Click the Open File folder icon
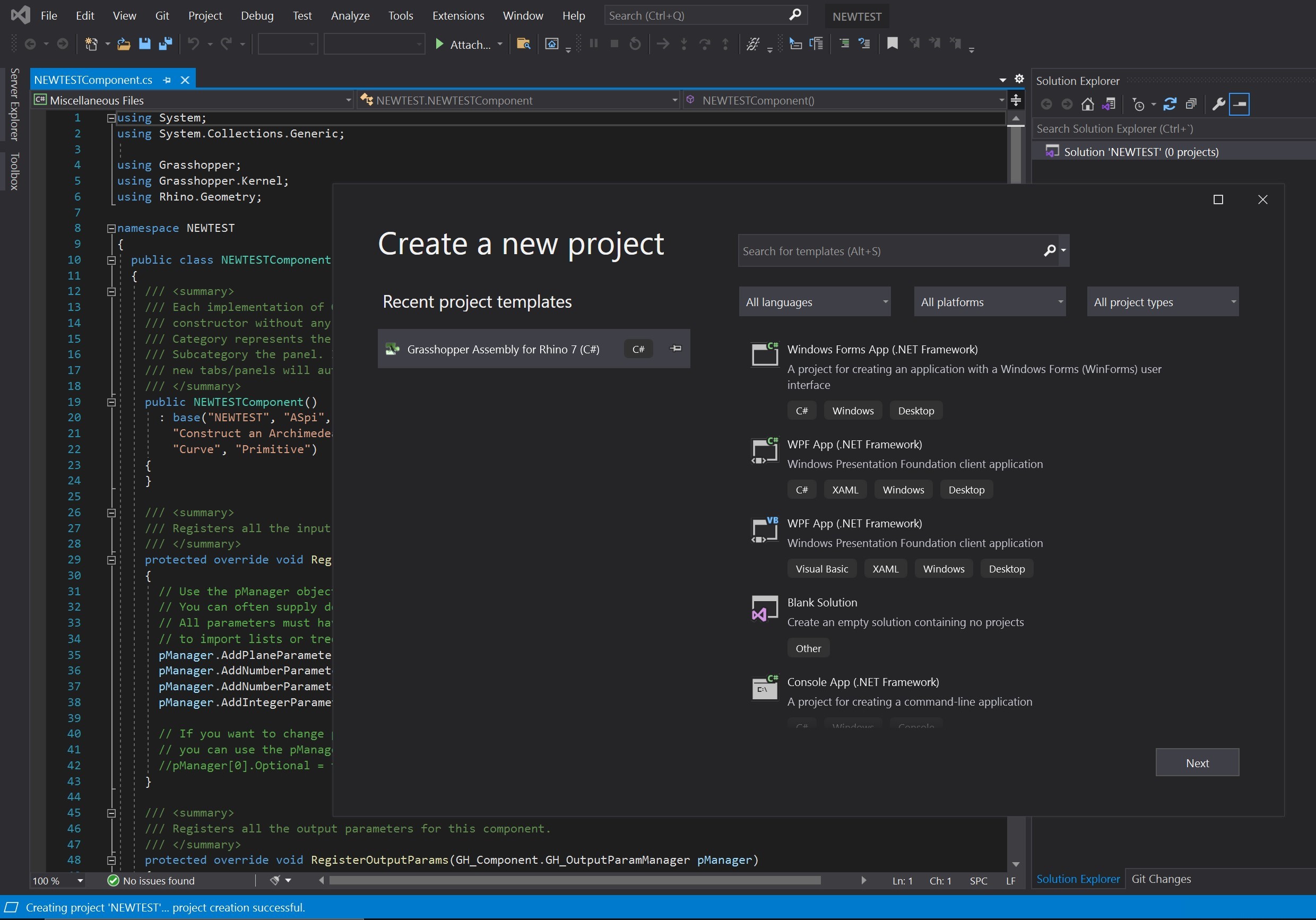 coord(123,44)
